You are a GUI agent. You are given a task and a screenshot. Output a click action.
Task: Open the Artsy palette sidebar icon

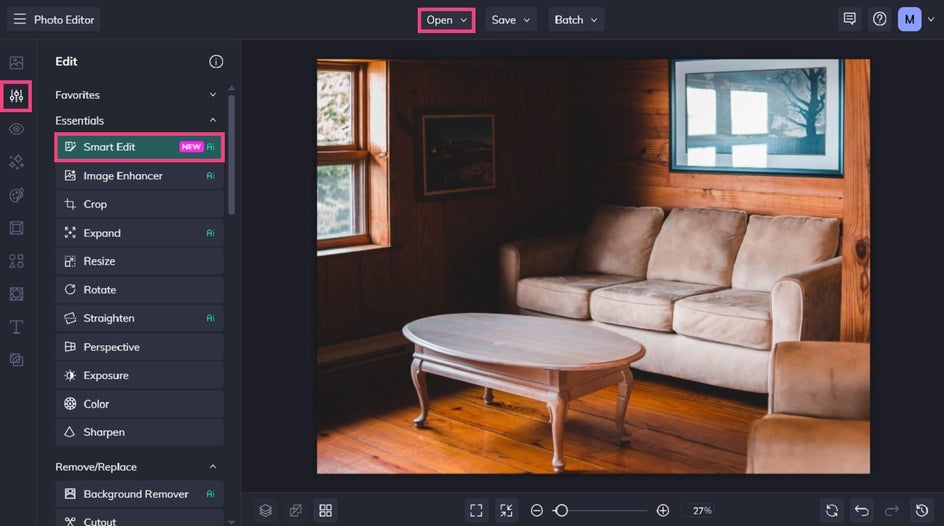point(16,195)
